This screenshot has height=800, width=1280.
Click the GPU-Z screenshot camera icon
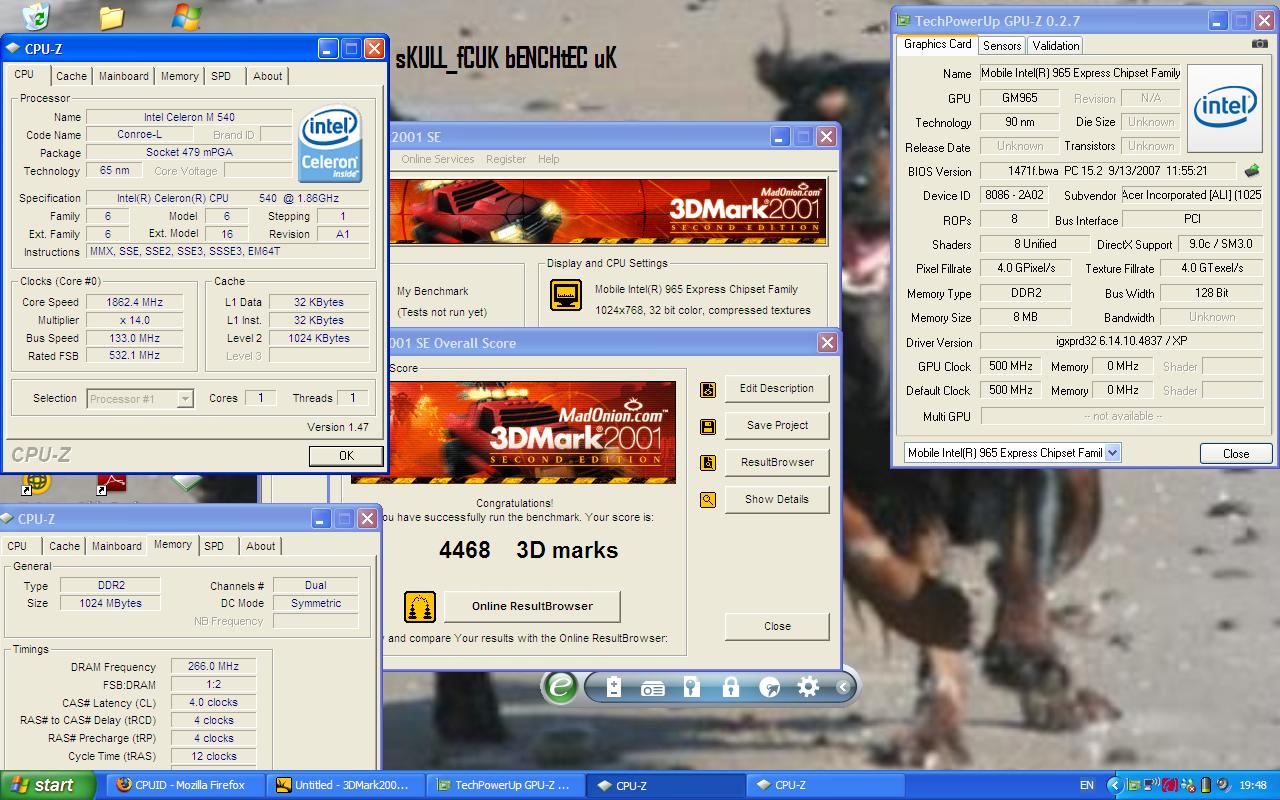click(1260, 44)
